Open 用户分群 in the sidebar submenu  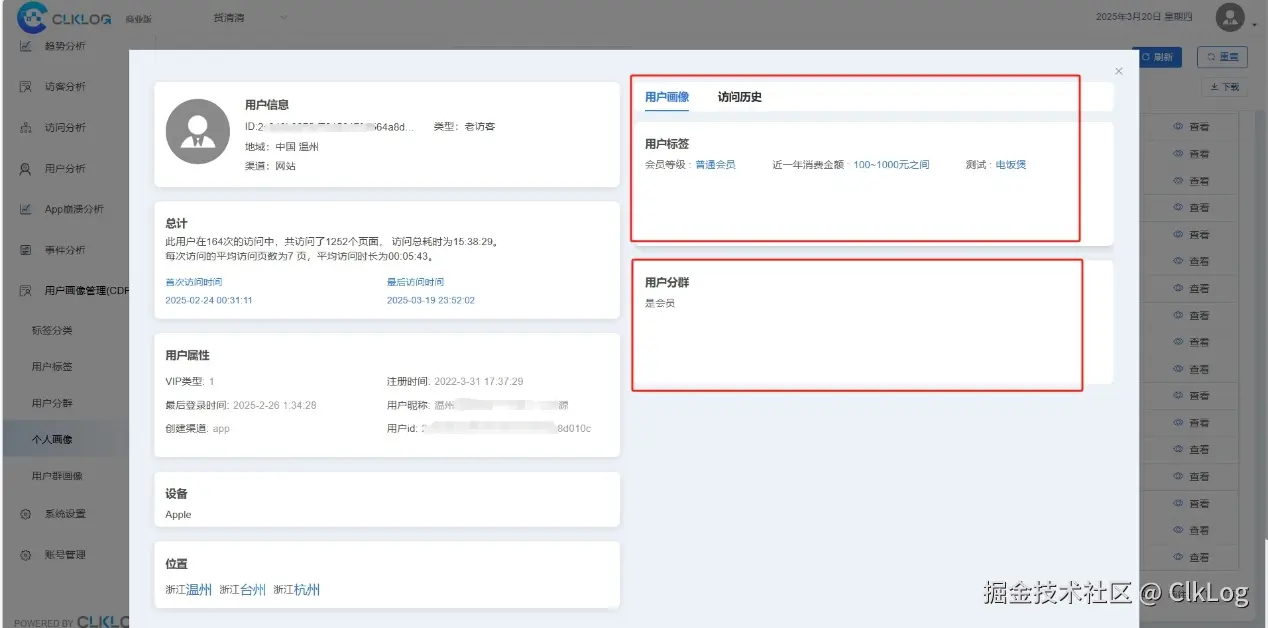pyautogui.click(x=52, y=403)
